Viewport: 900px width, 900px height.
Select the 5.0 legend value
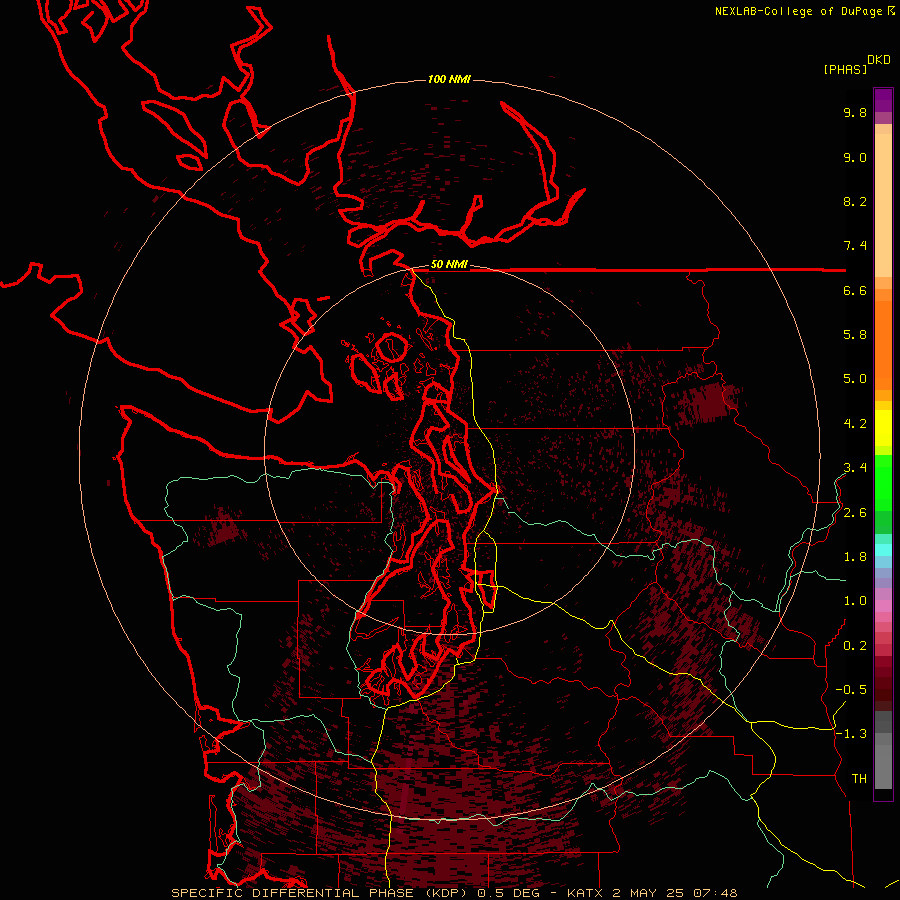[x=855, y=379]
